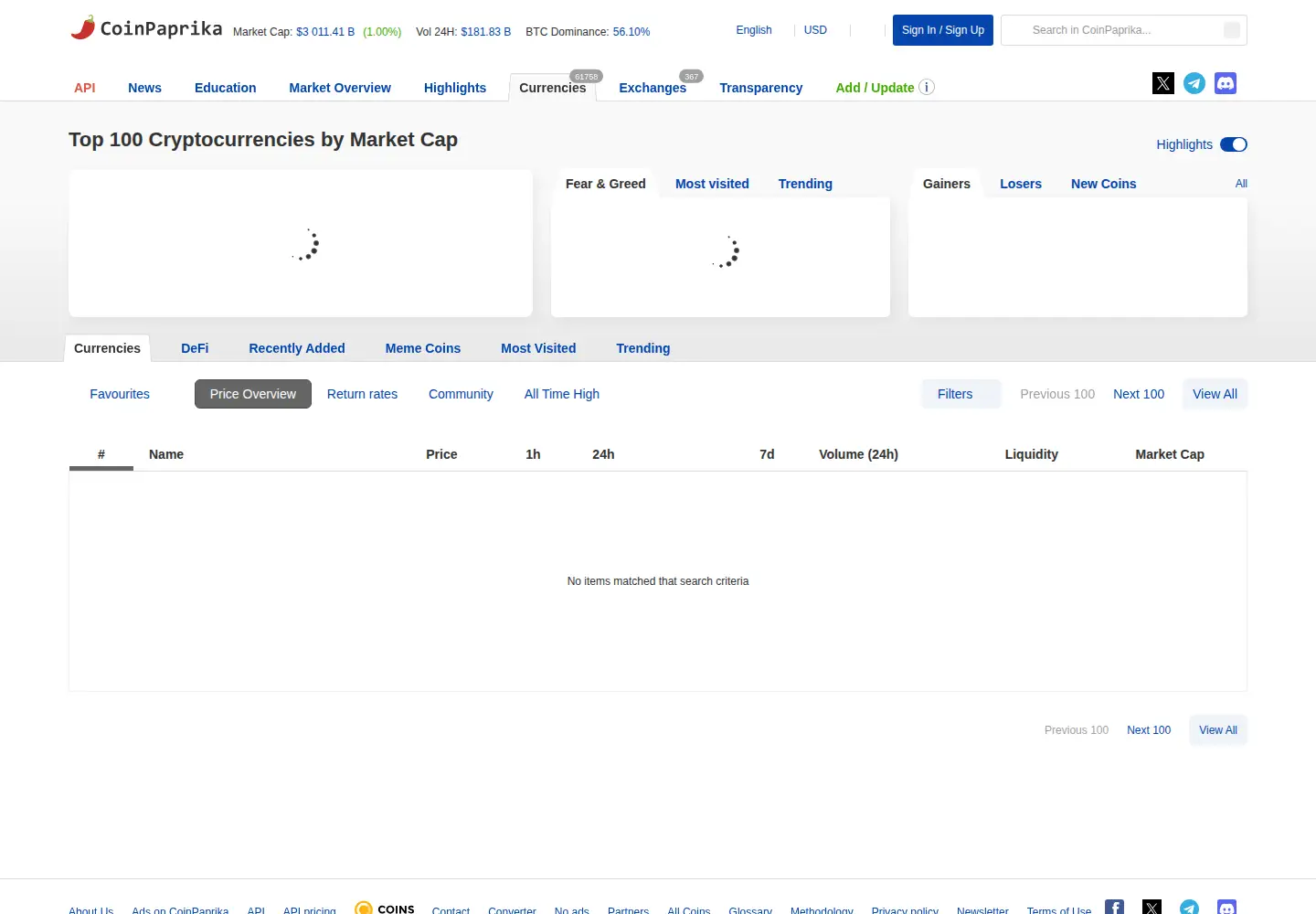Viewport: 1316px width, 914px height.
Task: Switch to the Exchanges tab in main navigation
Action: [653, 88]
